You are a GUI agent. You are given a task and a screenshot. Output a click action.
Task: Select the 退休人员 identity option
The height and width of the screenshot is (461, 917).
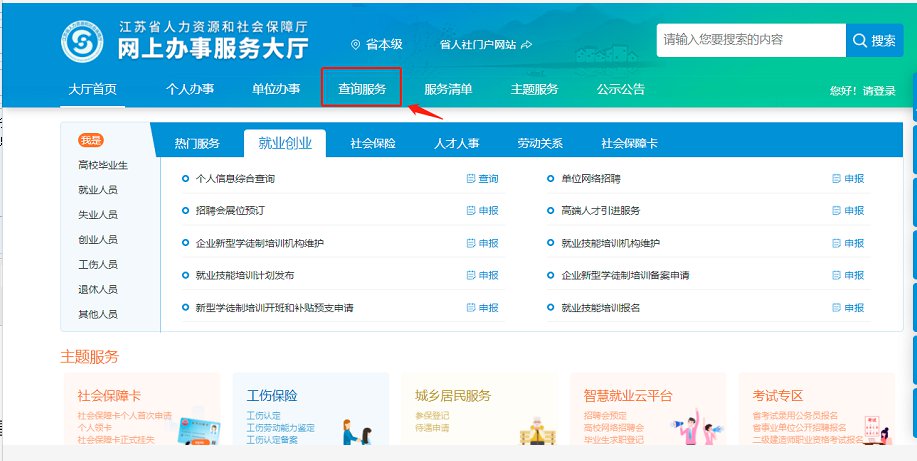tap(98, 289)
